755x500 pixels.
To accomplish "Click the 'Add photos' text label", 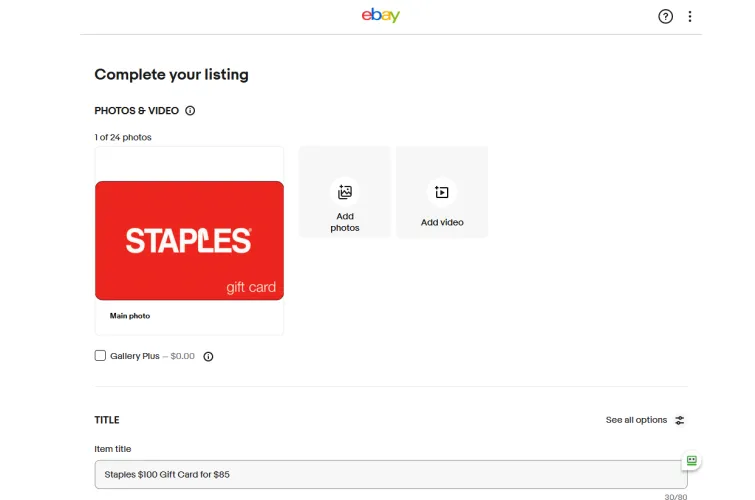I will [345, 222].
